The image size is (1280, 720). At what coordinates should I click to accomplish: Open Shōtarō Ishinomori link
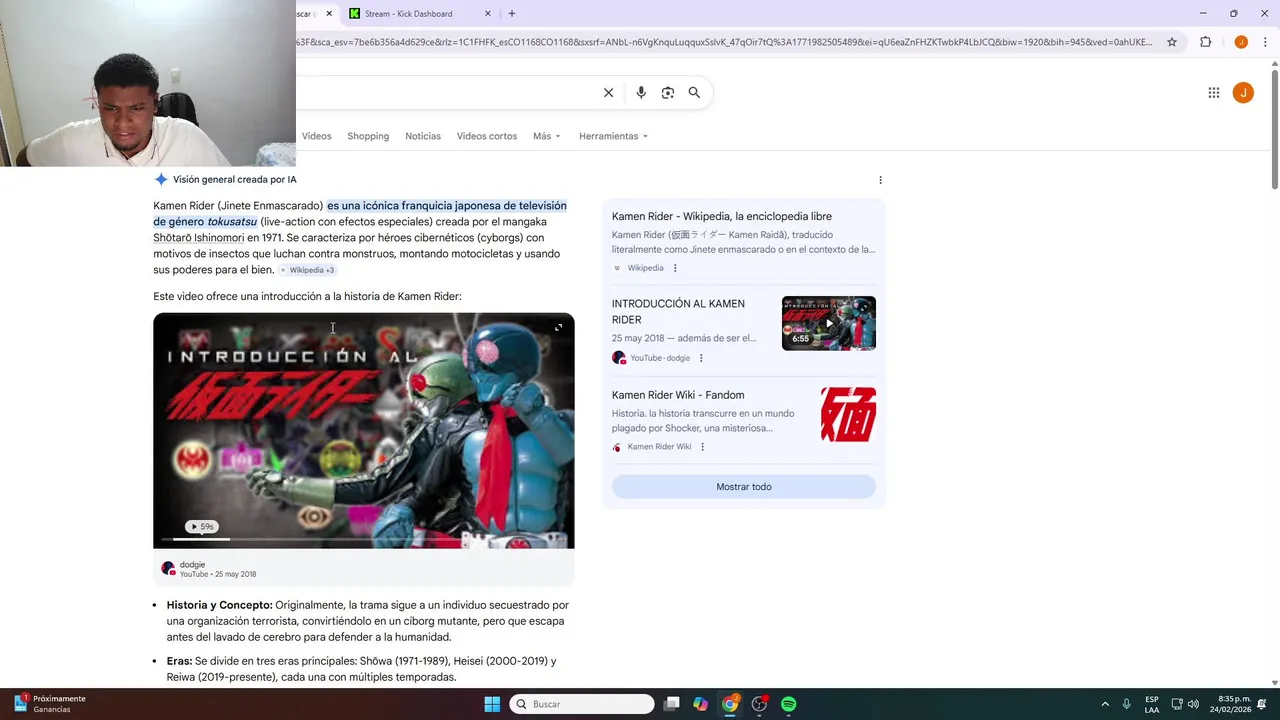pos(199,238)
